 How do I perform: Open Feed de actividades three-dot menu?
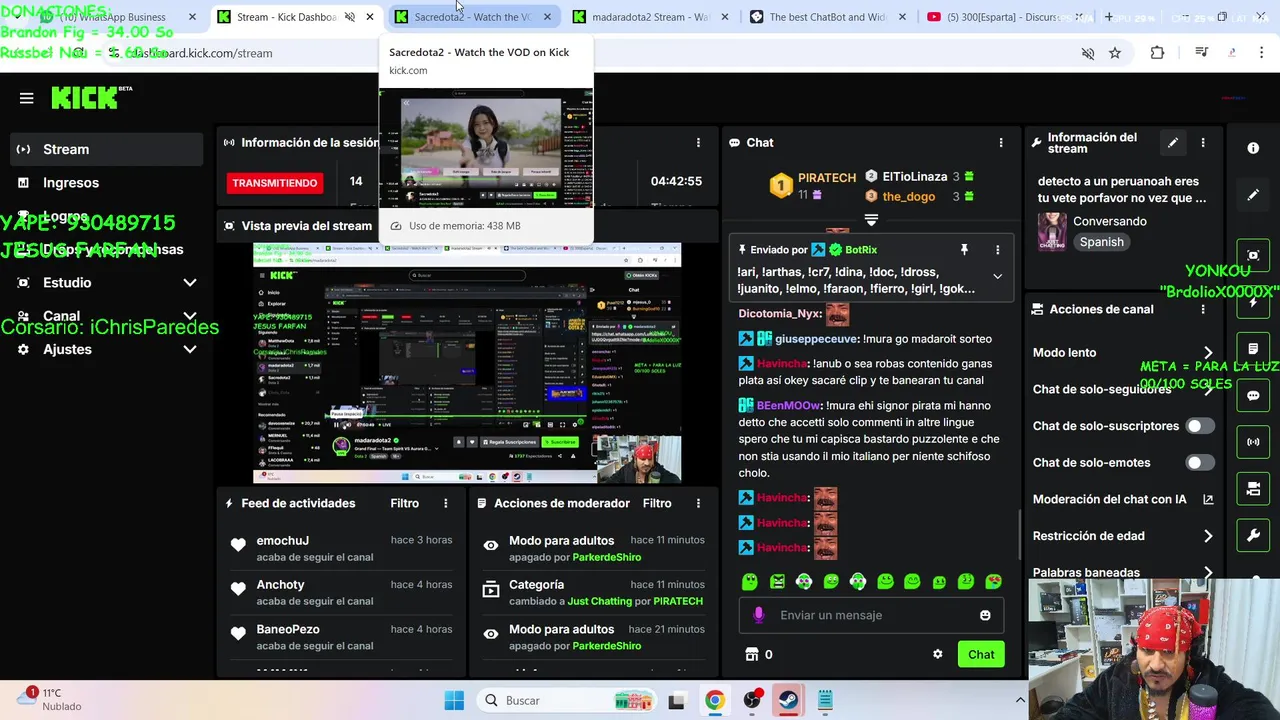coord(446,503)
